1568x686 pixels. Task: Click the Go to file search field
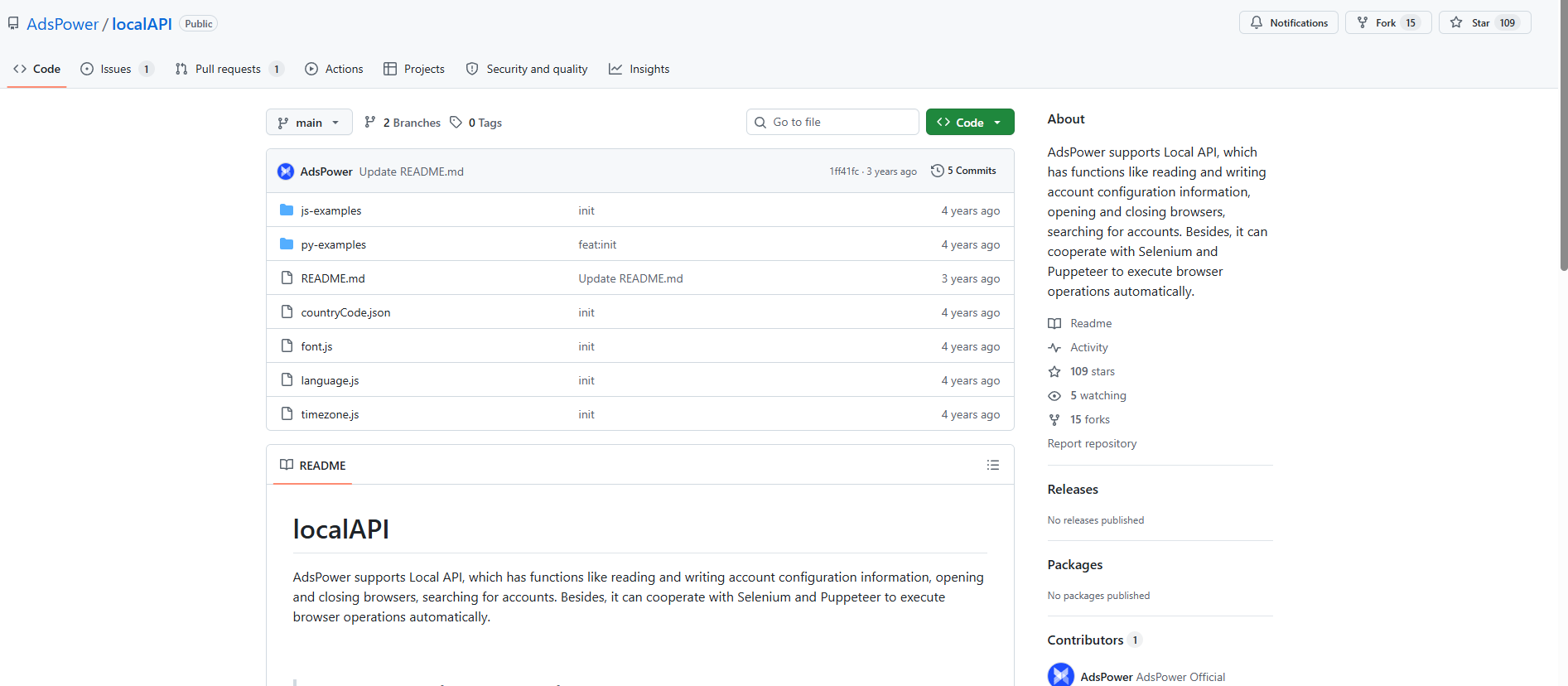832,122
